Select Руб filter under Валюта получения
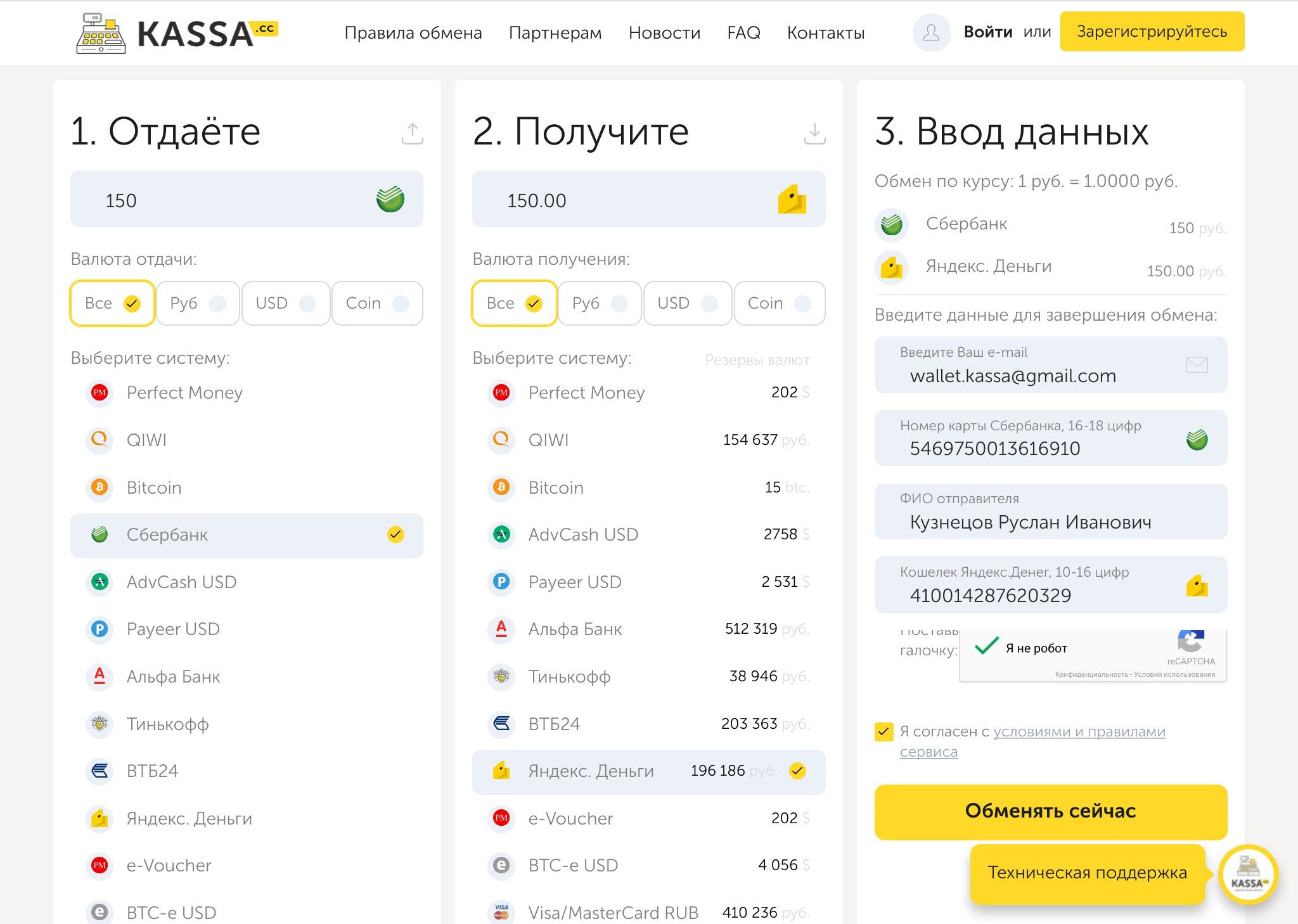 click(600, 303)
